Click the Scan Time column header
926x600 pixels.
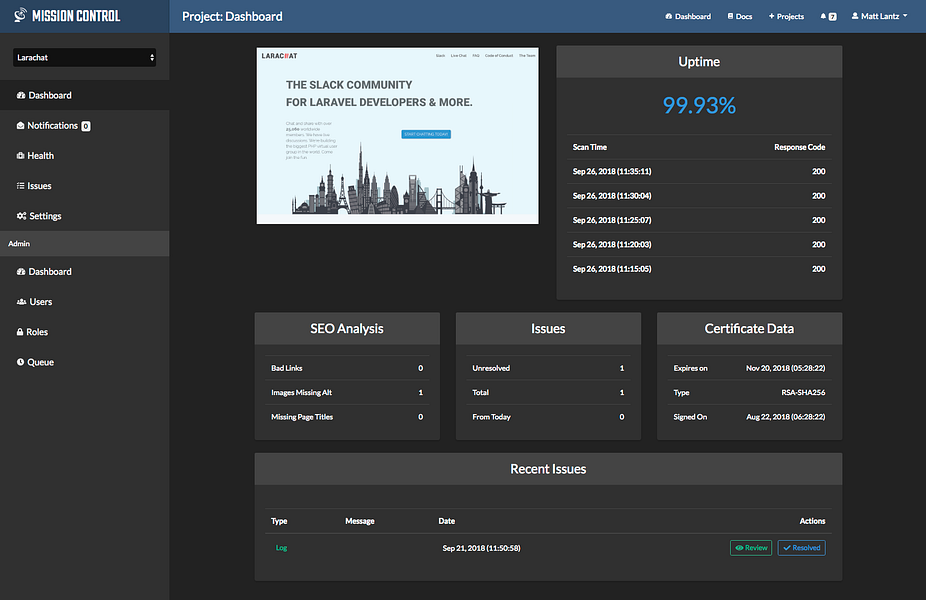tap(589, 147)
